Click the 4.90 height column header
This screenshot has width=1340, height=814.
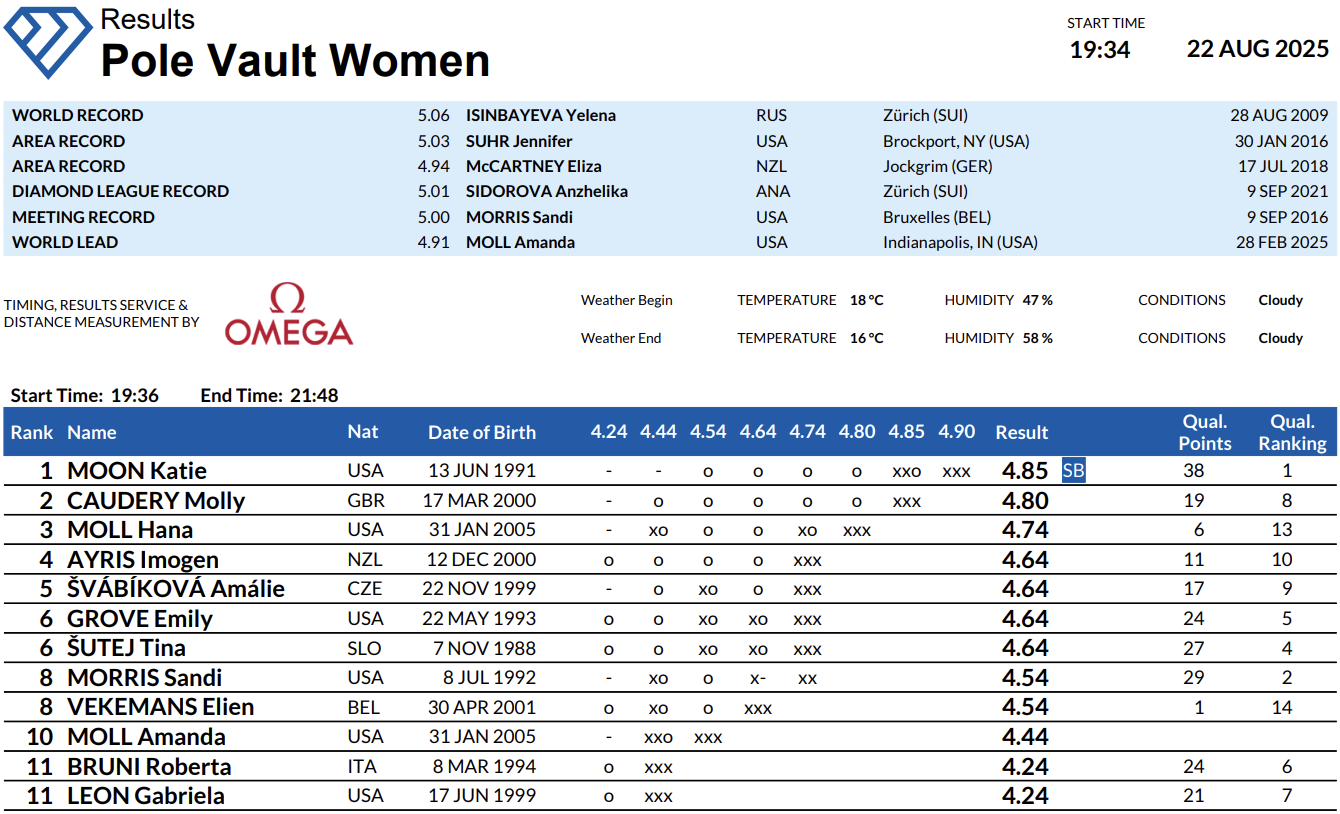(956, 432)
